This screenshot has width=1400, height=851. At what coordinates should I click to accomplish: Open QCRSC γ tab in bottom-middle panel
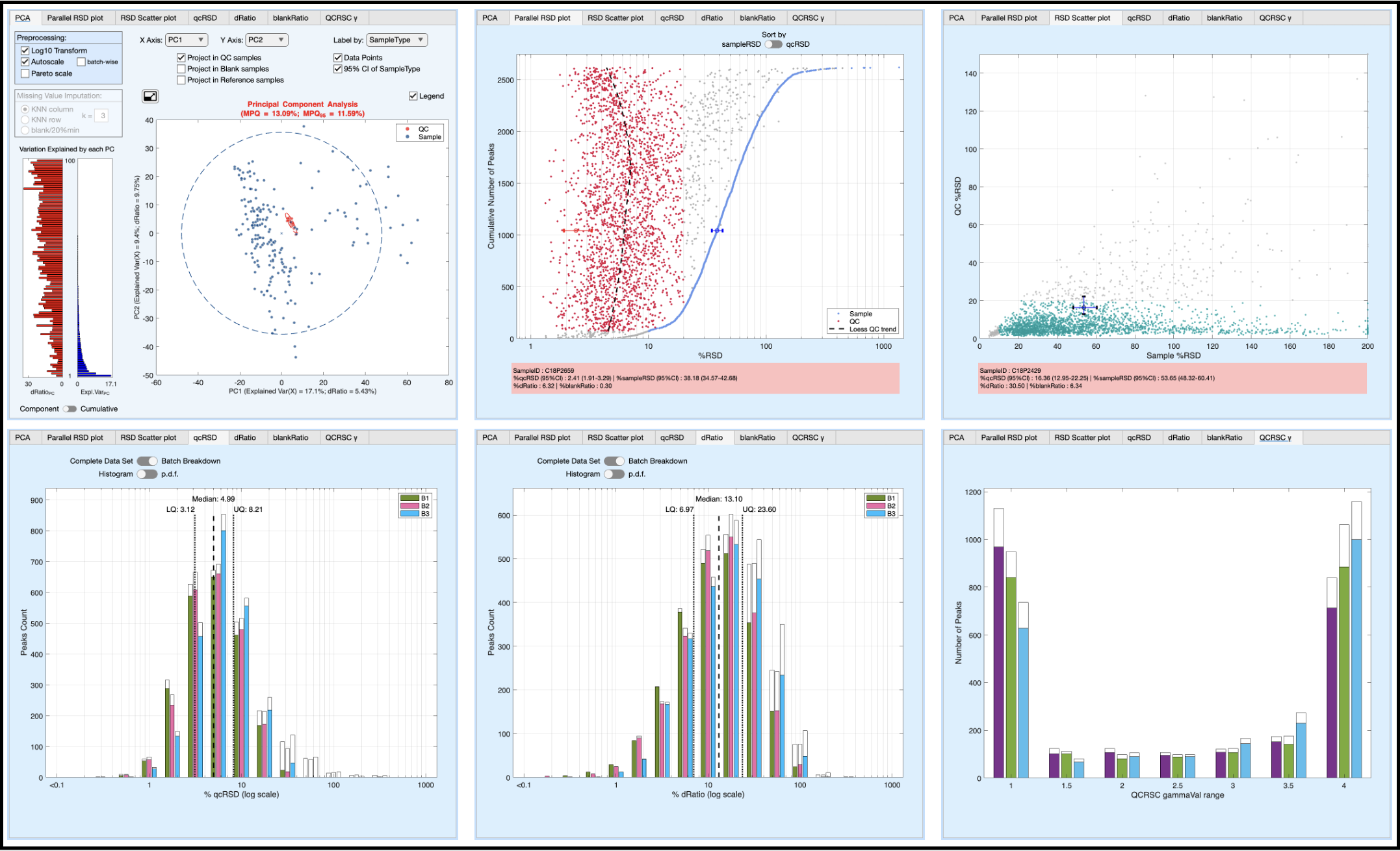(809, 438)
